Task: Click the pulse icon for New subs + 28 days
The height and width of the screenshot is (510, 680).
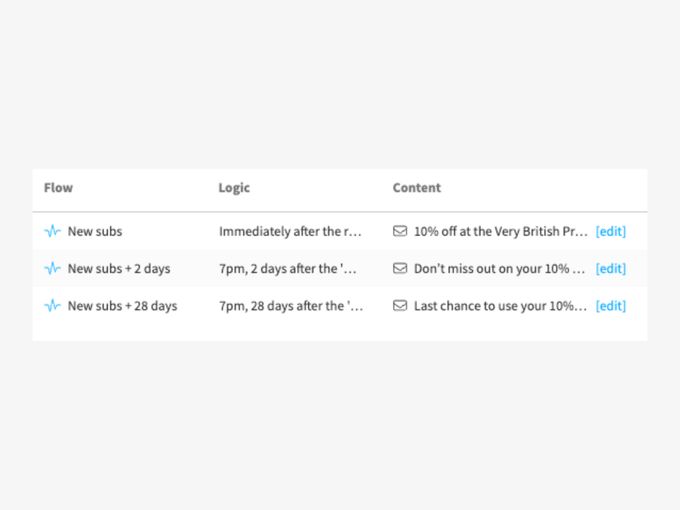Action: [x=53, y=305]
